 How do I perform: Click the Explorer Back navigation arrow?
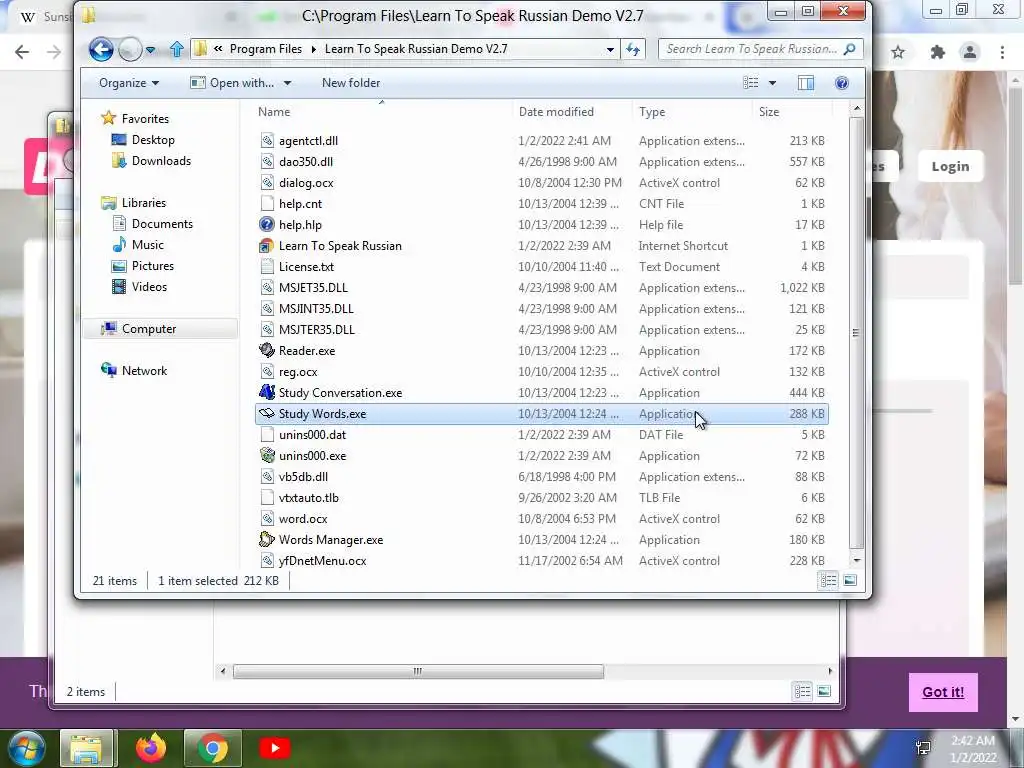(x=101, y=49)
